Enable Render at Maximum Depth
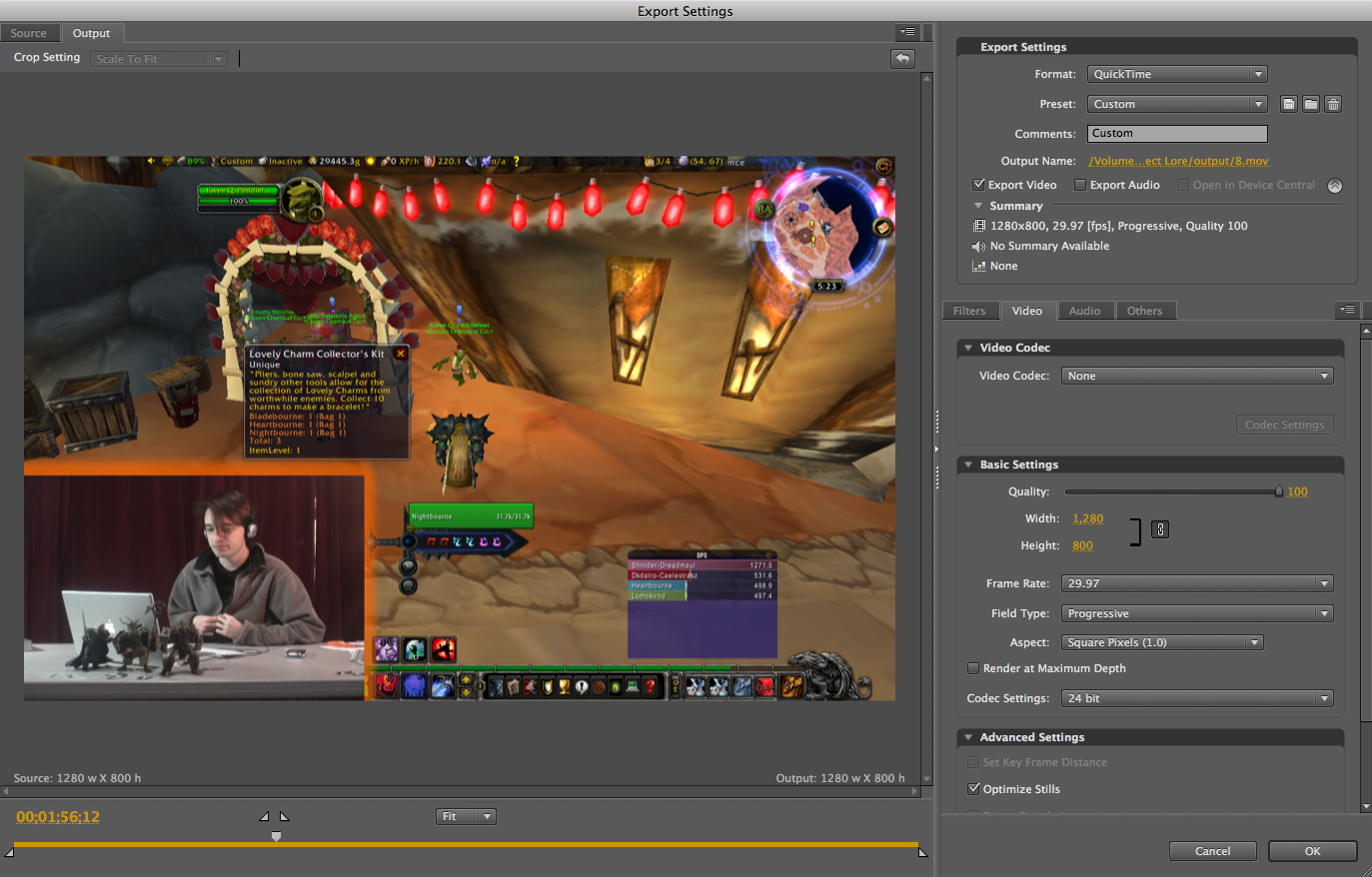The width and height of the screenshot is (1372, 877). (973, 668)
